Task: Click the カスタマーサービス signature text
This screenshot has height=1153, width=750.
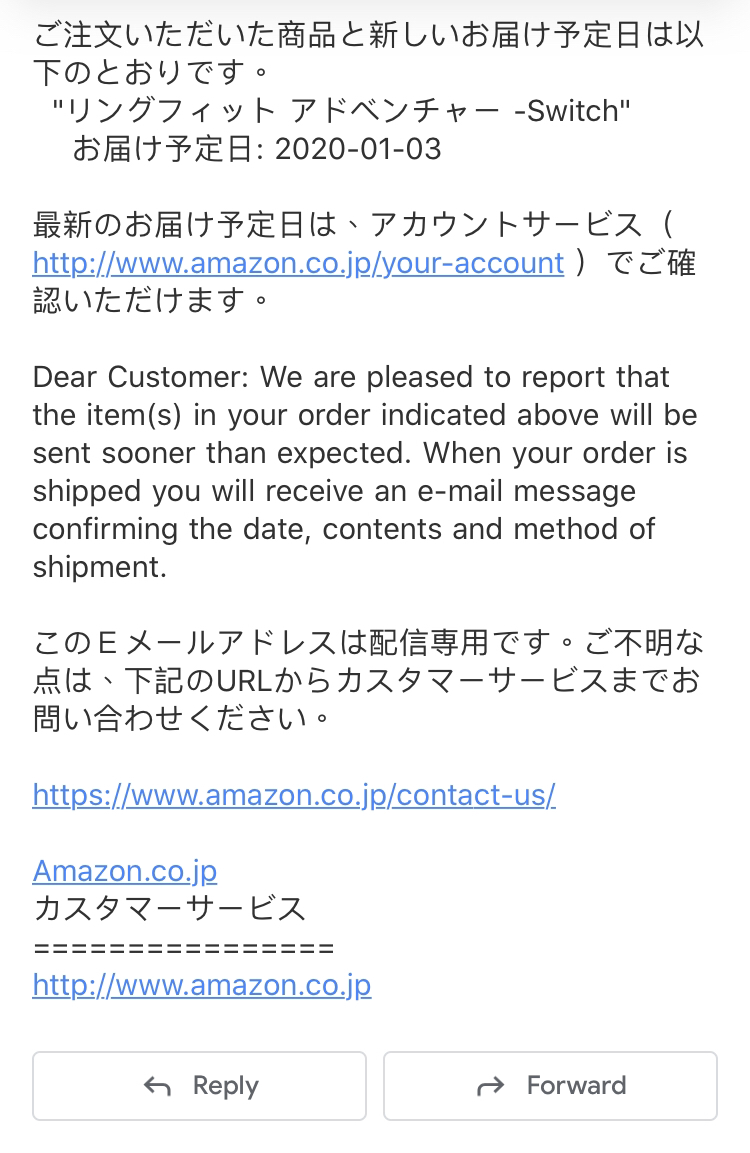Action: [170, 909]
